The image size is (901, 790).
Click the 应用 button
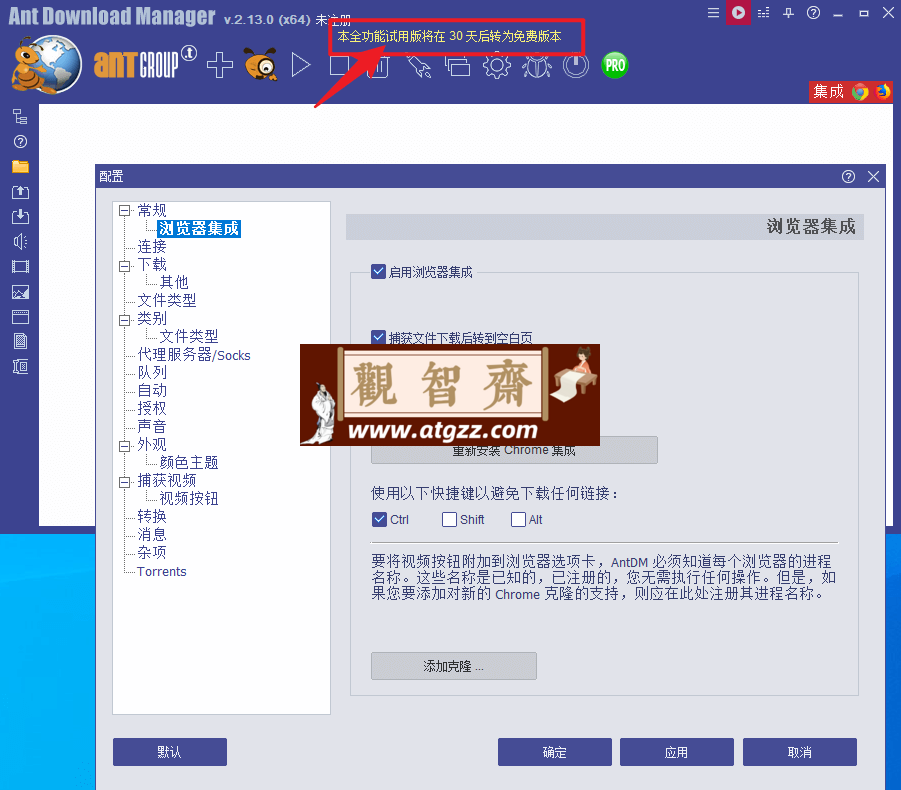coord(676,752)
